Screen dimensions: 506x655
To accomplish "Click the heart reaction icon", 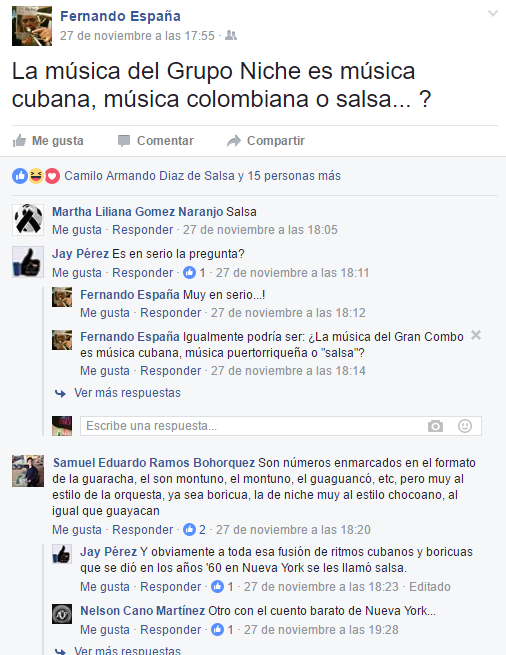I will pyautogui.click(x=52, y=176).
